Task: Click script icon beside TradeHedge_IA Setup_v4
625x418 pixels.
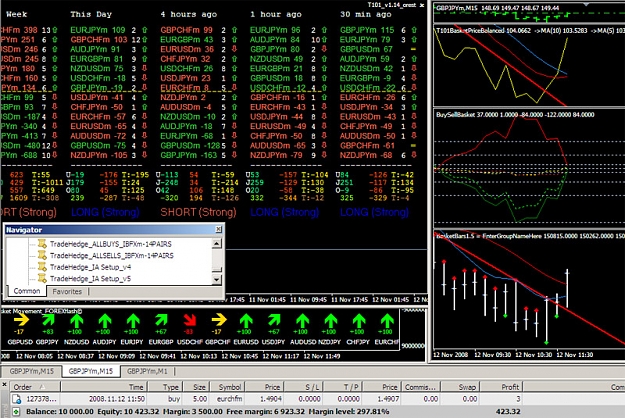Action: point(42,267)
